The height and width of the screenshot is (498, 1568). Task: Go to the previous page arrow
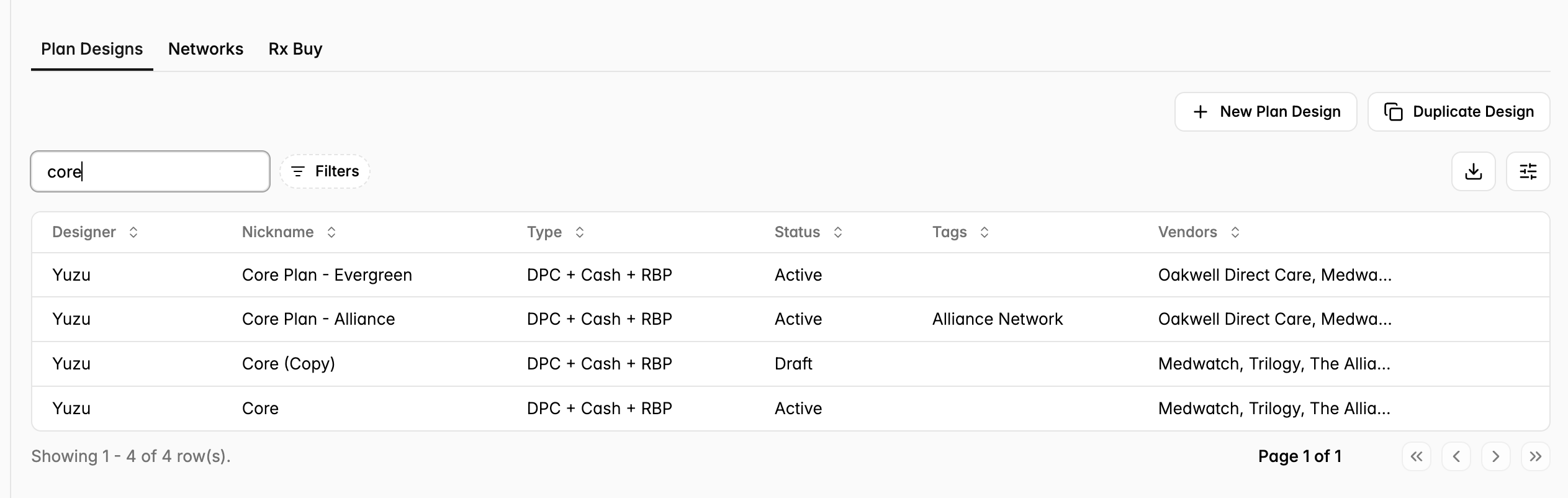pos(1456,457)
